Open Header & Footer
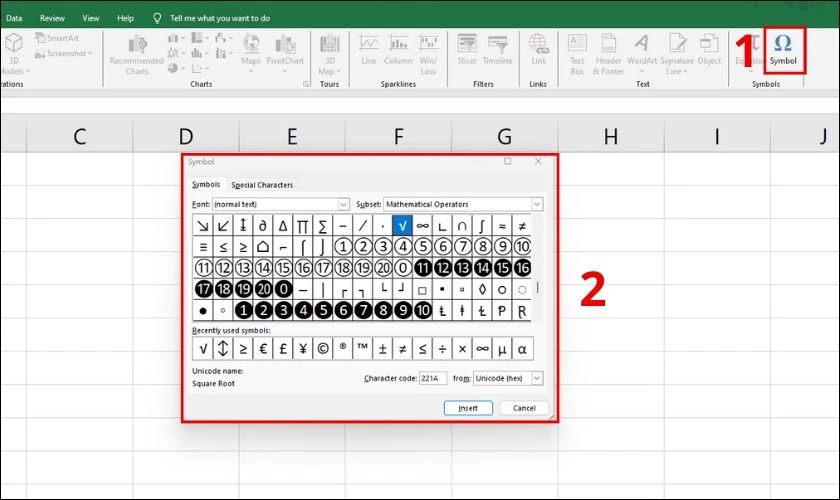Image resolution: width=840 pixels, height=500 pixels. [x=608, y=55]
